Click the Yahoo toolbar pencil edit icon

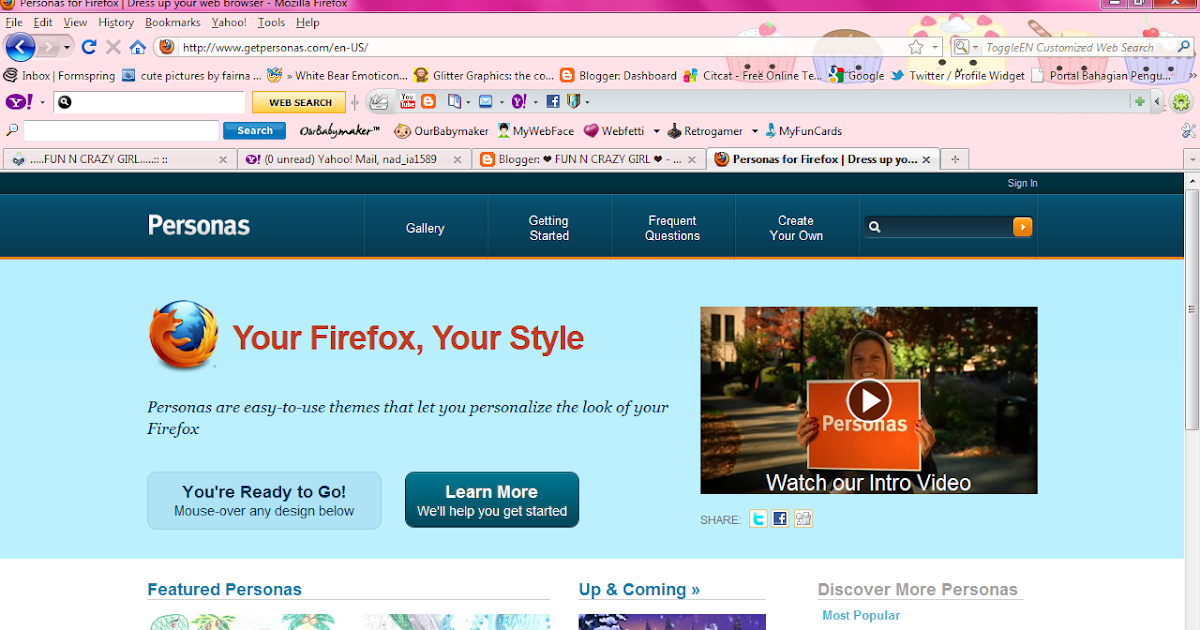tap(379, 101)
